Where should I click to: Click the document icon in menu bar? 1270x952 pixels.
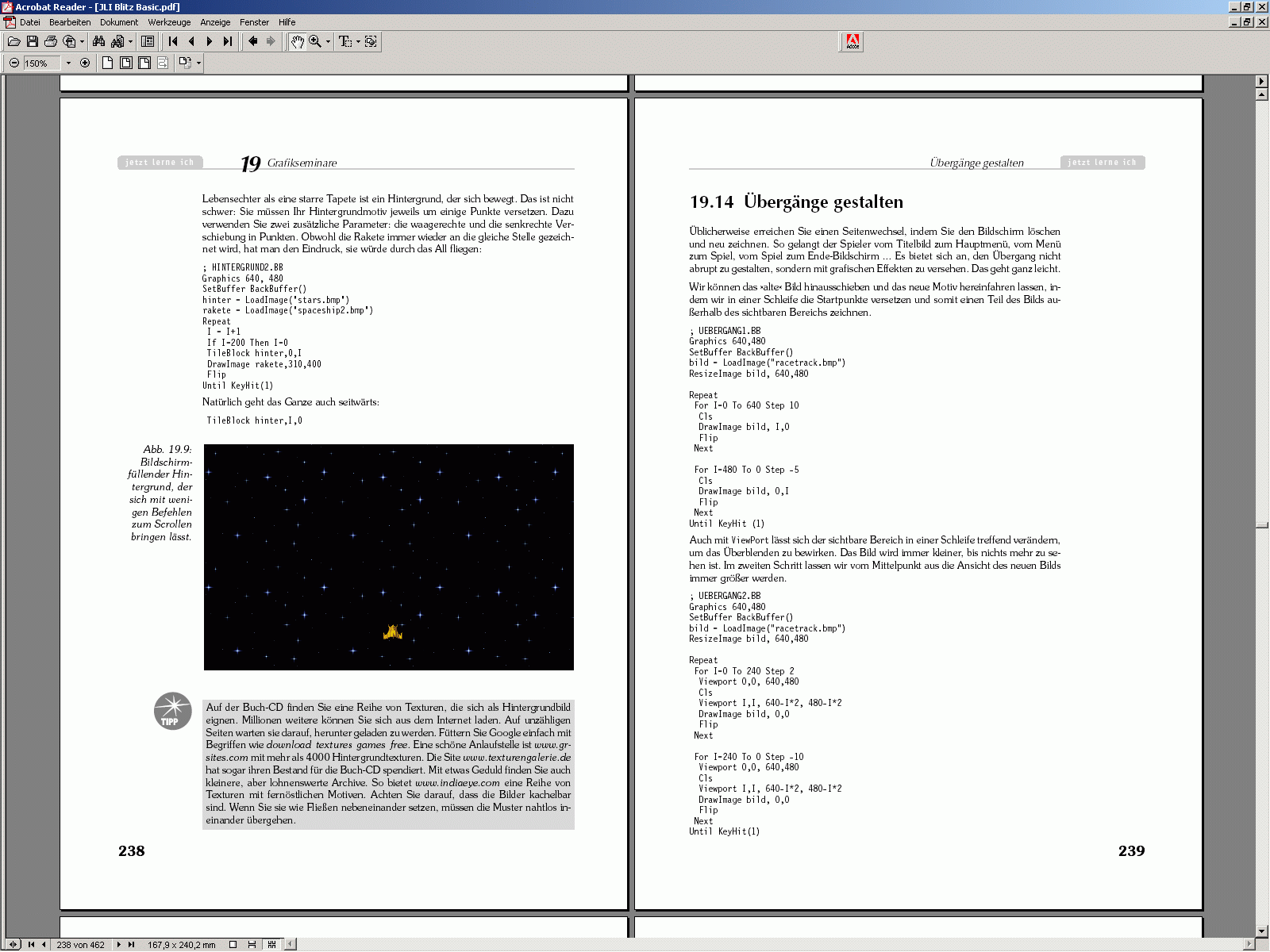pos(9,22)
